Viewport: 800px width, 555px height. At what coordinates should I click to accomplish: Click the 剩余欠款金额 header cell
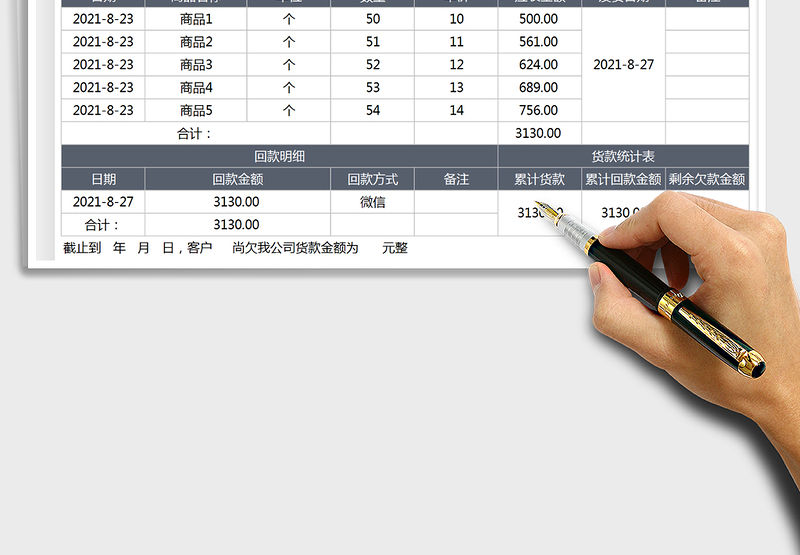pyautogui.click(x=707, y=179)
